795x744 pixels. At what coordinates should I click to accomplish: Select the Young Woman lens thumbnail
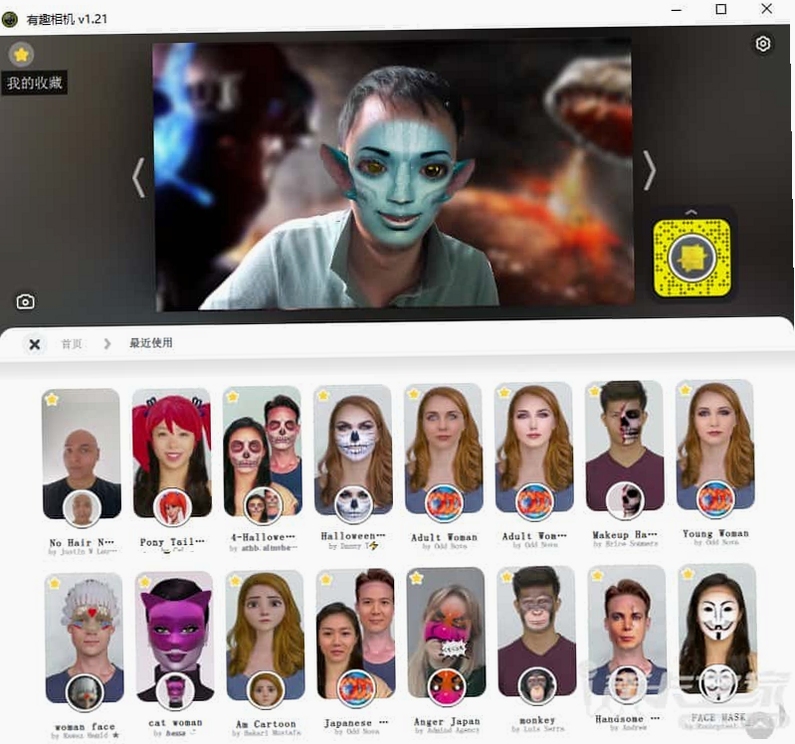[715, 444]
